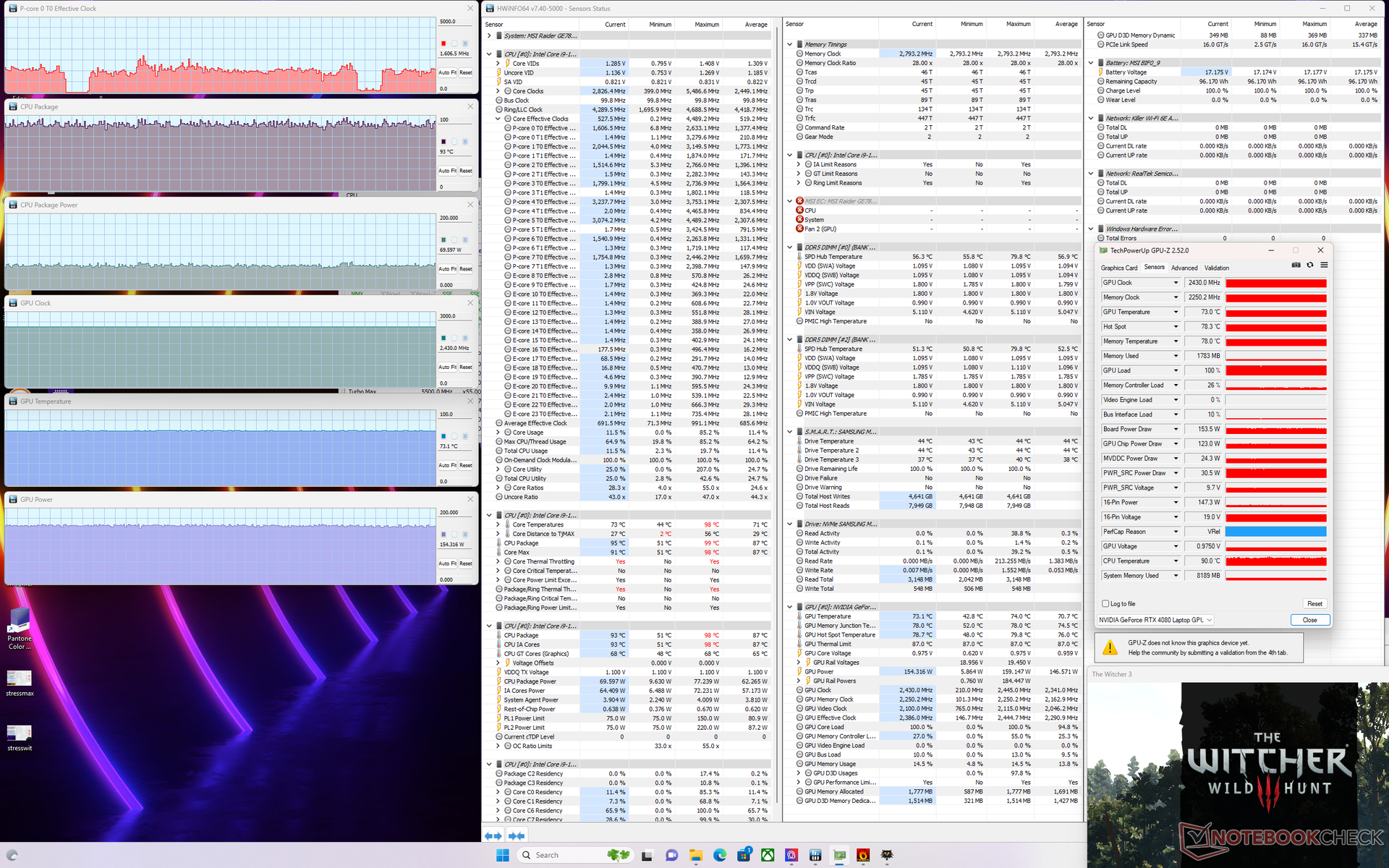Viewport: 1389px width, 868px height.
Task: Close the P-core 0 T0 Effective Clock graph
Action: [x=470, y=8]
